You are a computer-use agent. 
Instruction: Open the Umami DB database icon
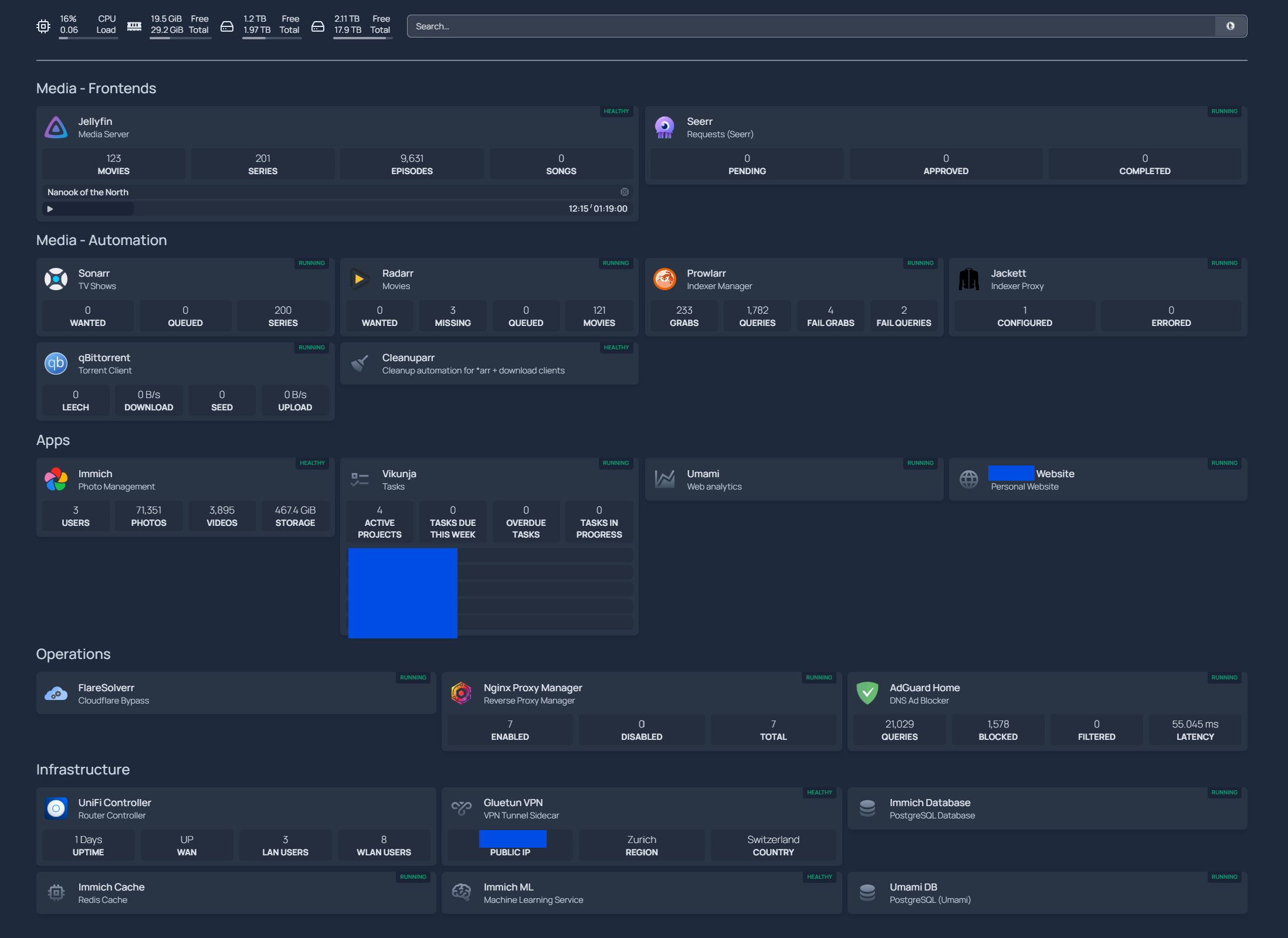pos(867,893)
